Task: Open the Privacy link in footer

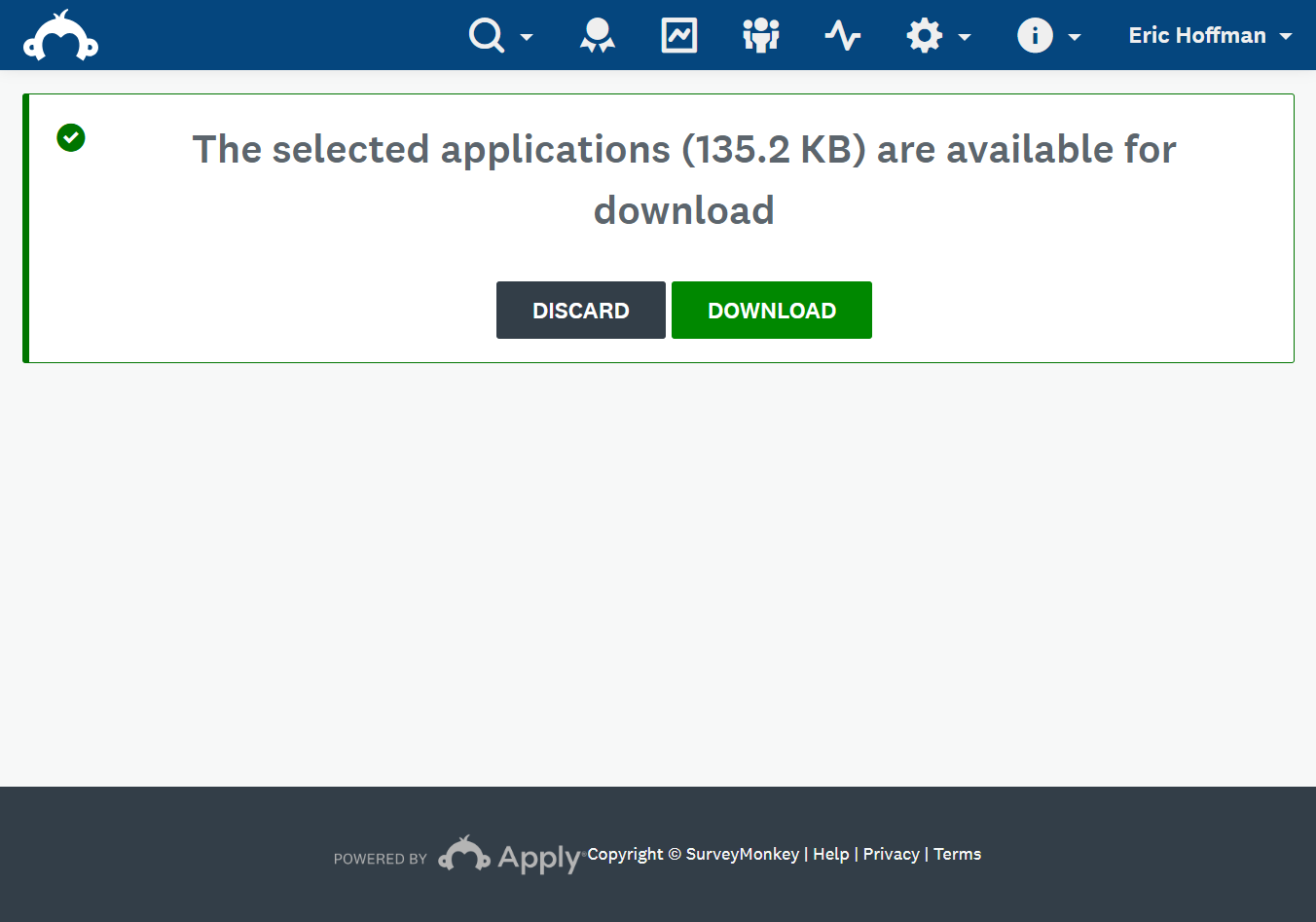Action: 892,854
